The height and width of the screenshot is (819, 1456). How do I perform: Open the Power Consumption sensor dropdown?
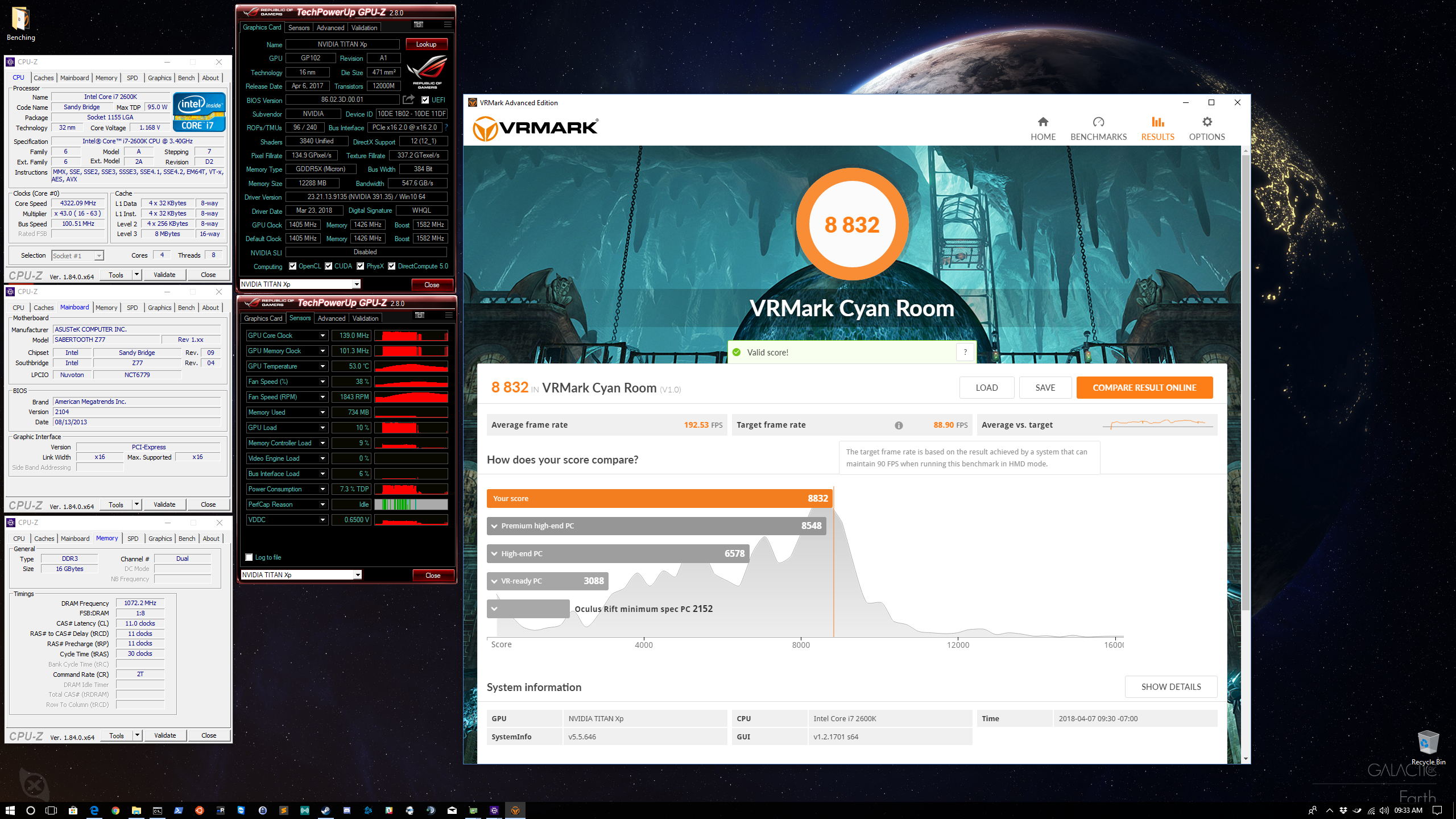point(322,489)
